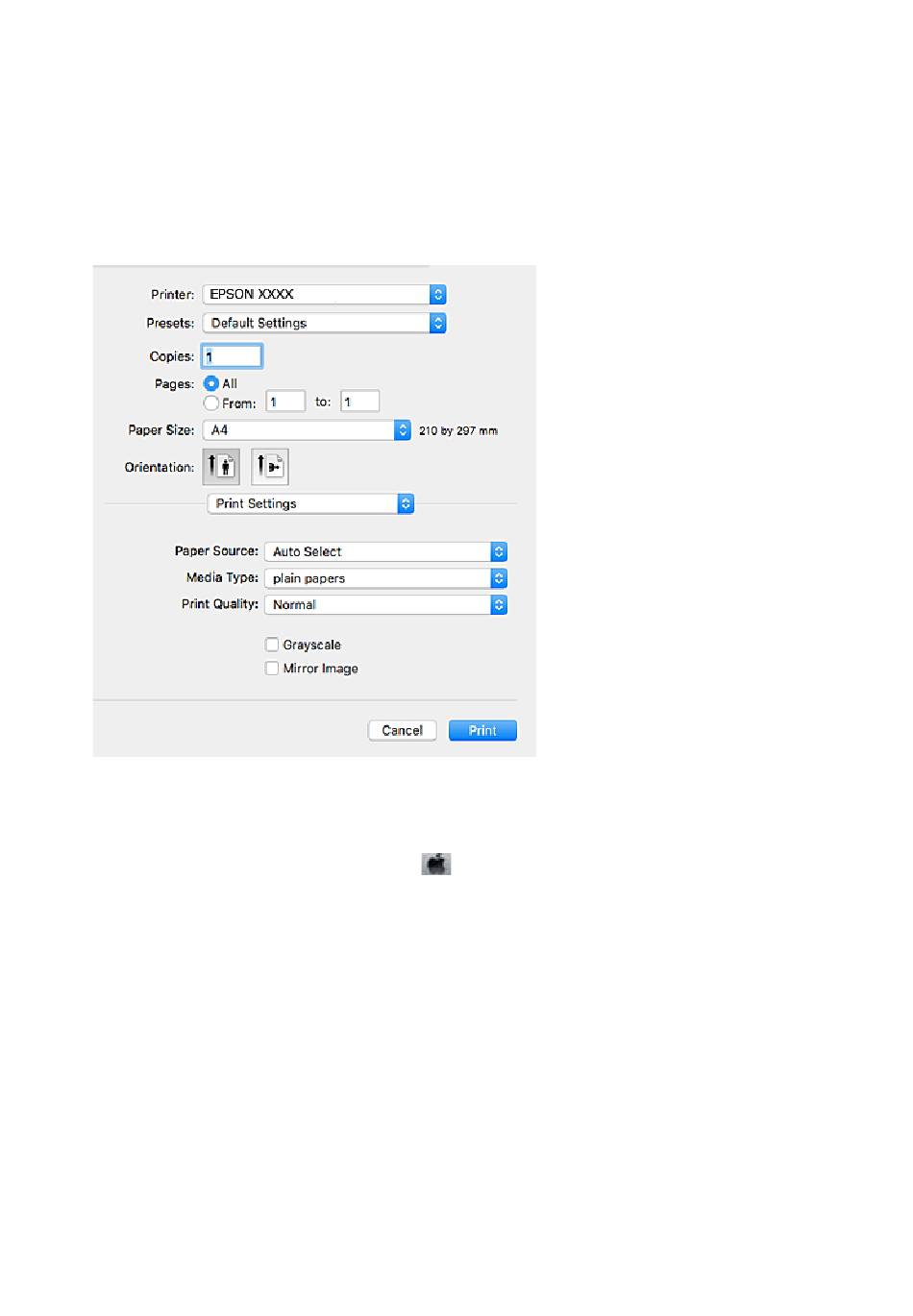Click the 'to' page number field
913x1316 pixels.
coord(360,402)
